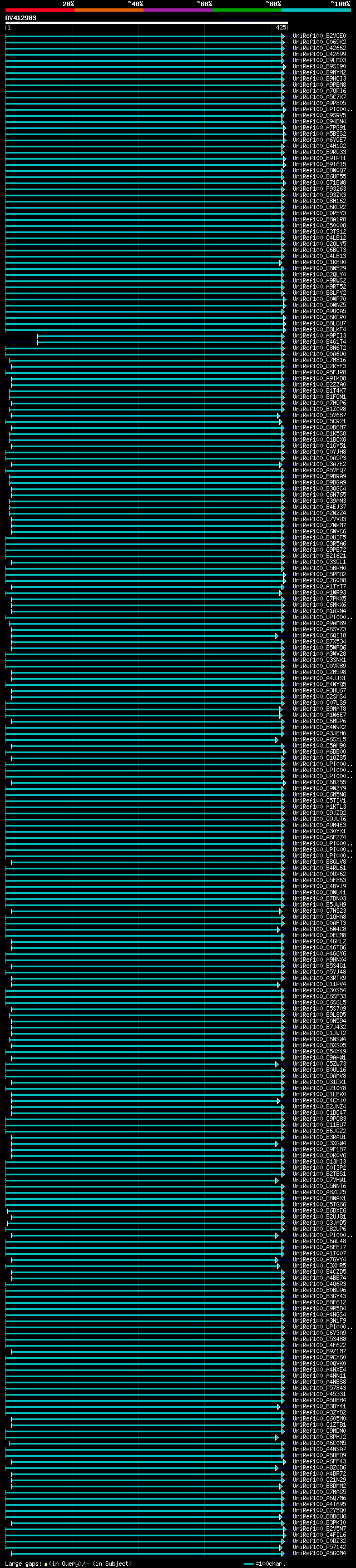Viewport: 356px width, 1568px height.
Task: Choose UniRef100_Q1GY51 hit
Action: (x=319, y=446)
